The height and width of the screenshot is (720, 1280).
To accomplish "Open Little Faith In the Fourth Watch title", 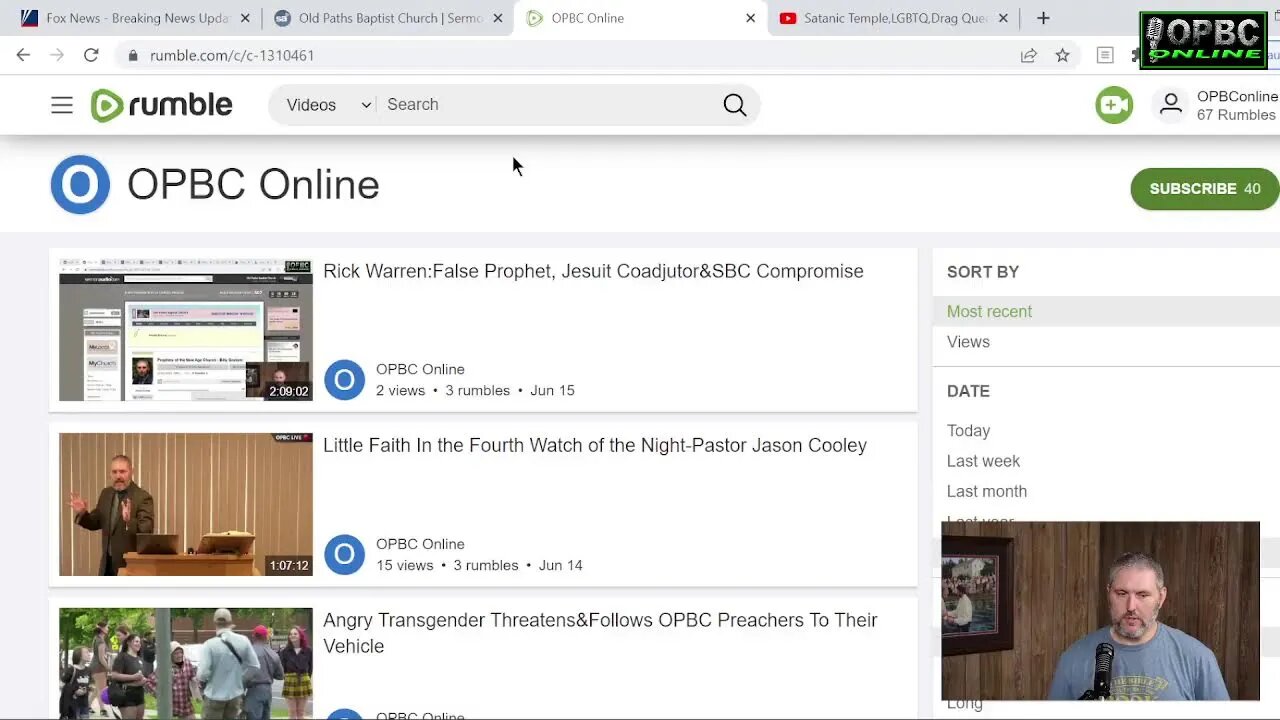I will [595, 445].
